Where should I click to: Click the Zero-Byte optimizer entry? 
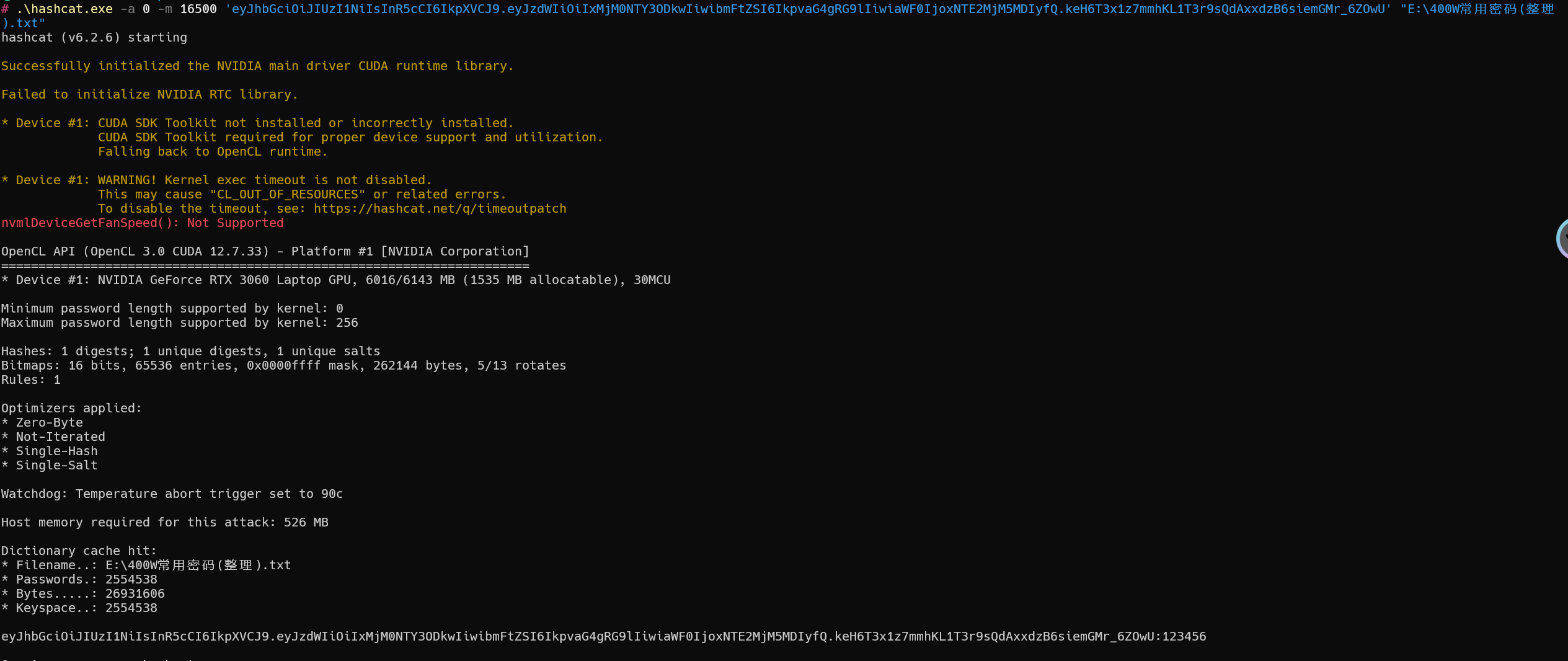[x=42, y=422]
